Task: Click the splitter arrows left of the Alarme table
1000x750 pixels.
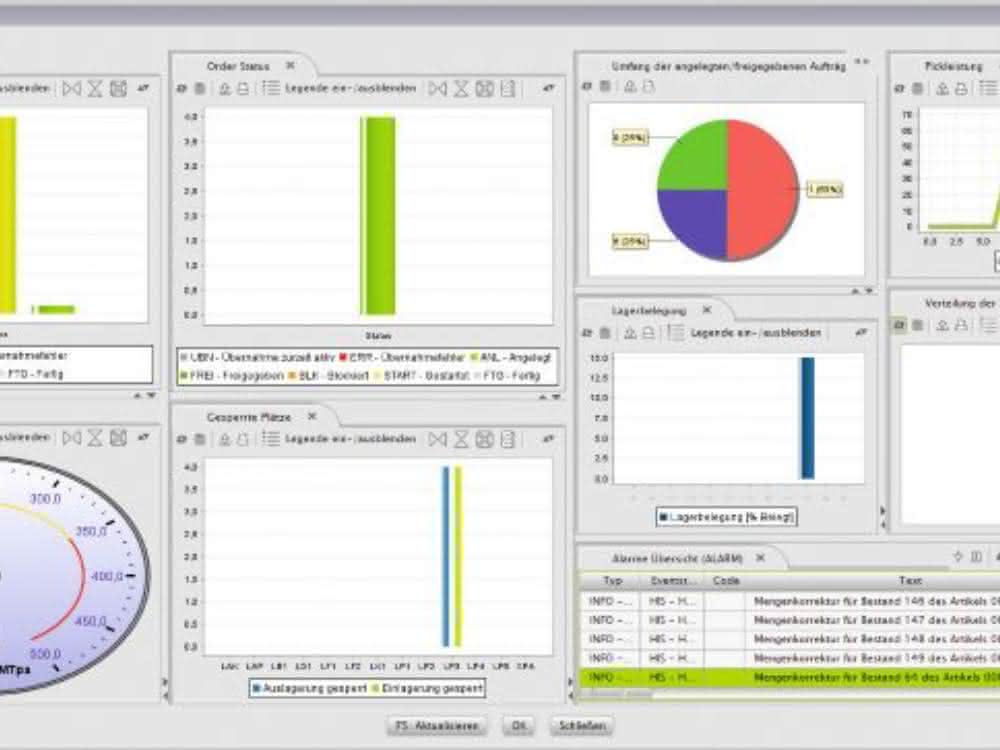Action: (x=571, y=689)
